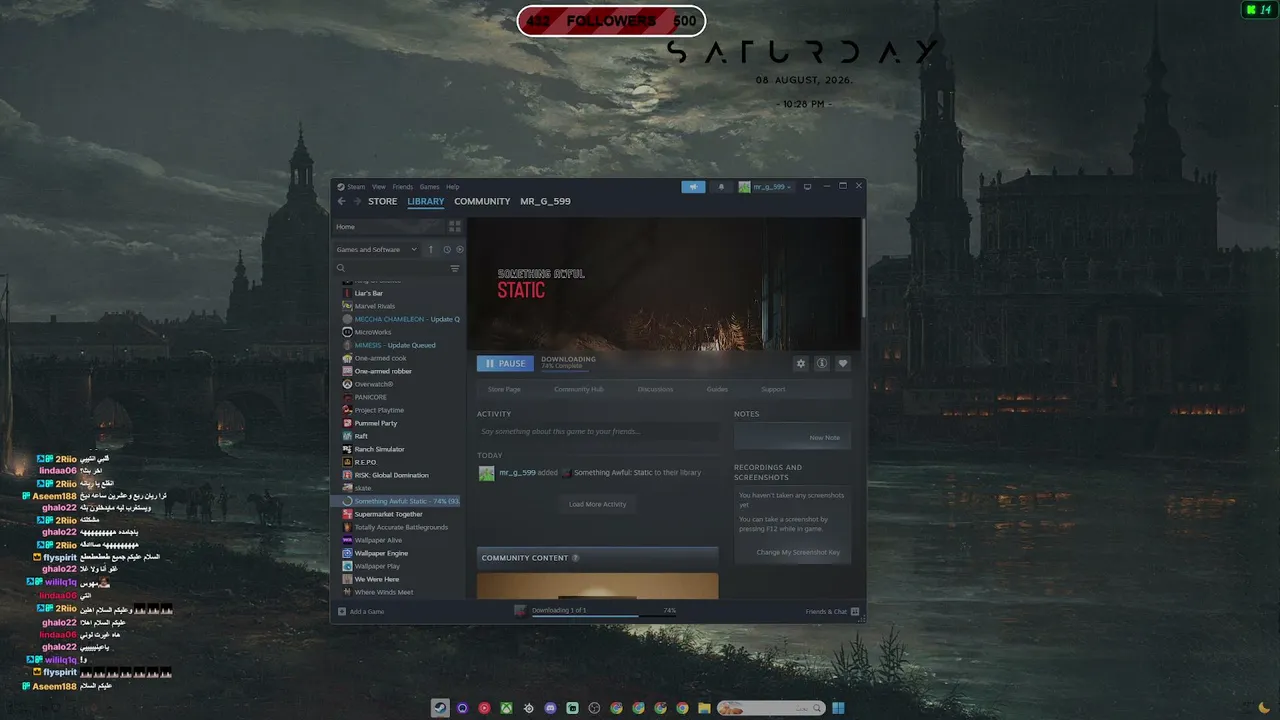Viewport: 1280px width, 720px height.
Task: Open the library advanced filter icon
Action: point(455,268)
